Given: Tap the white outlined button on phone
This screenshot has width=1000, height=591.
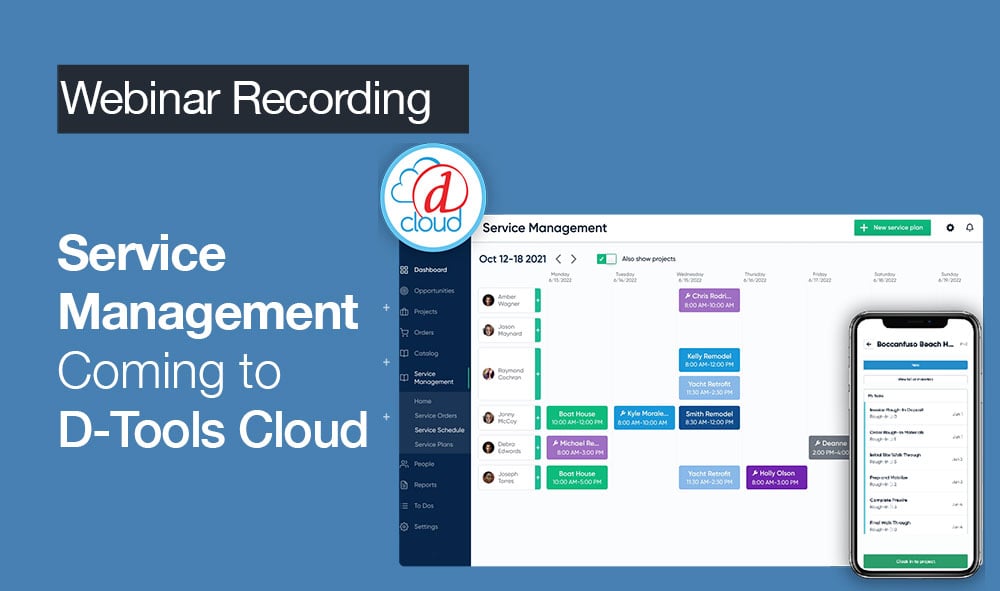Looking at the screenshot, I should pyautogui.click(x=915, y=379).
